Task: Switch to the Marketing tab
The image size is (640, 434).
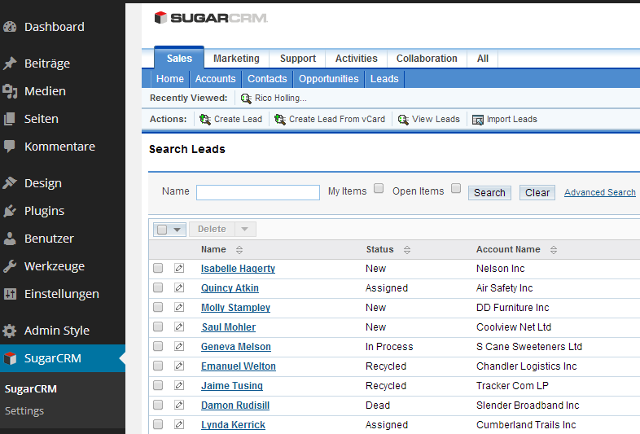Action: point(236,58)
